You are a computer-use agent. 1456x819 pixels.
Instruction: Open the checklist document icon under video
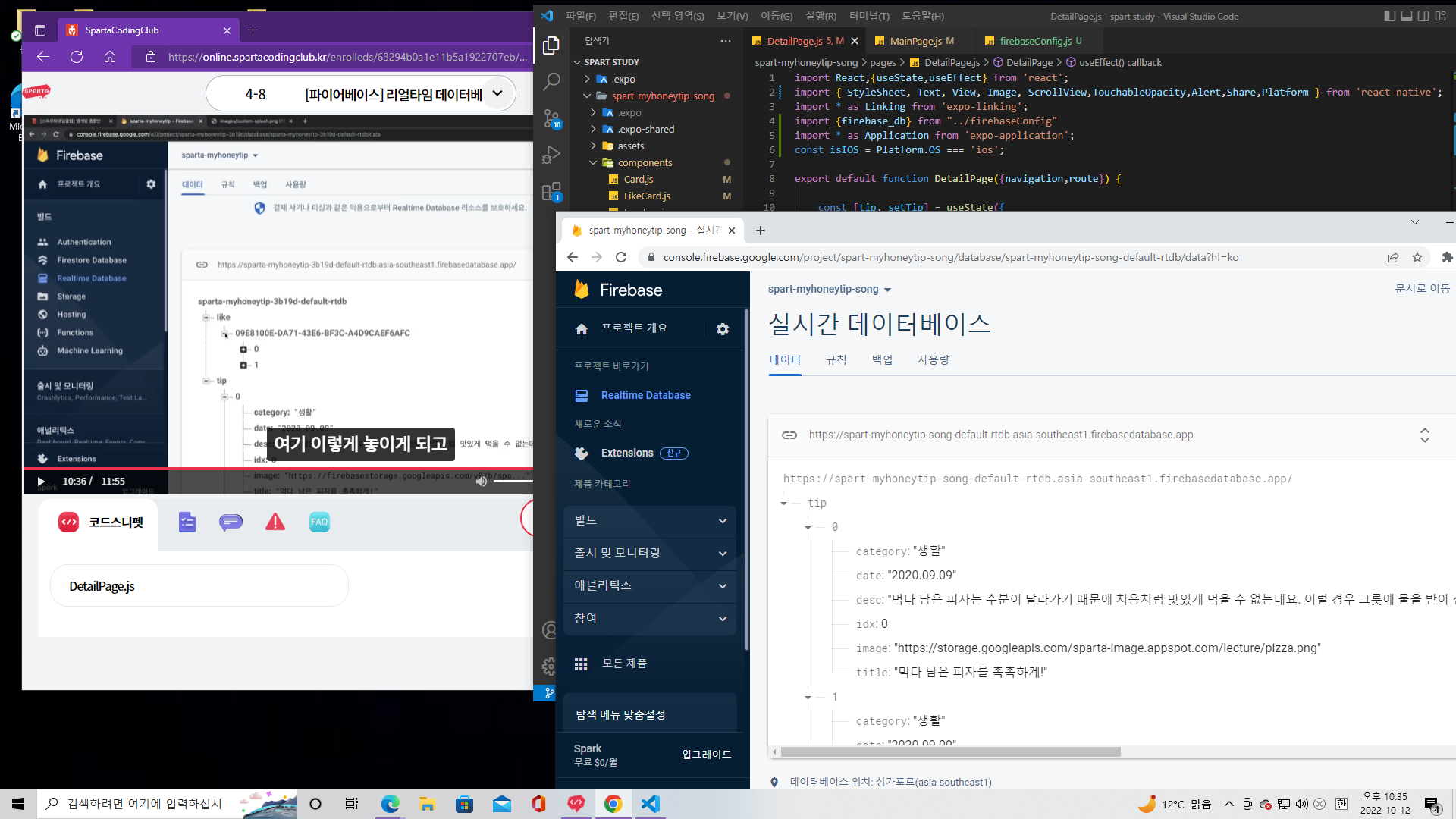click(187, 522)
